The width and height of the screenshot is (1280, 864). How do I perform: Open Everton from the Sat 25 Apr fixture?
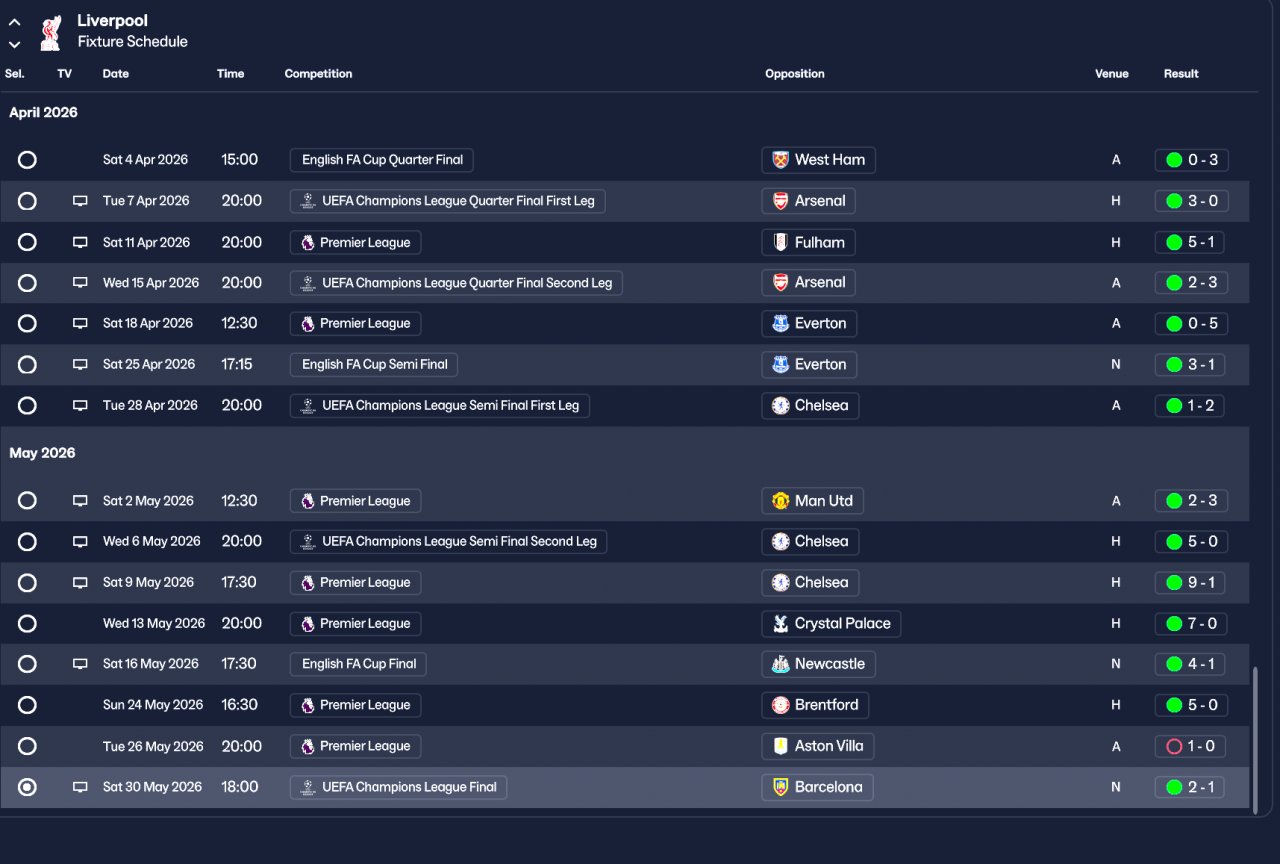click(809, 365)
